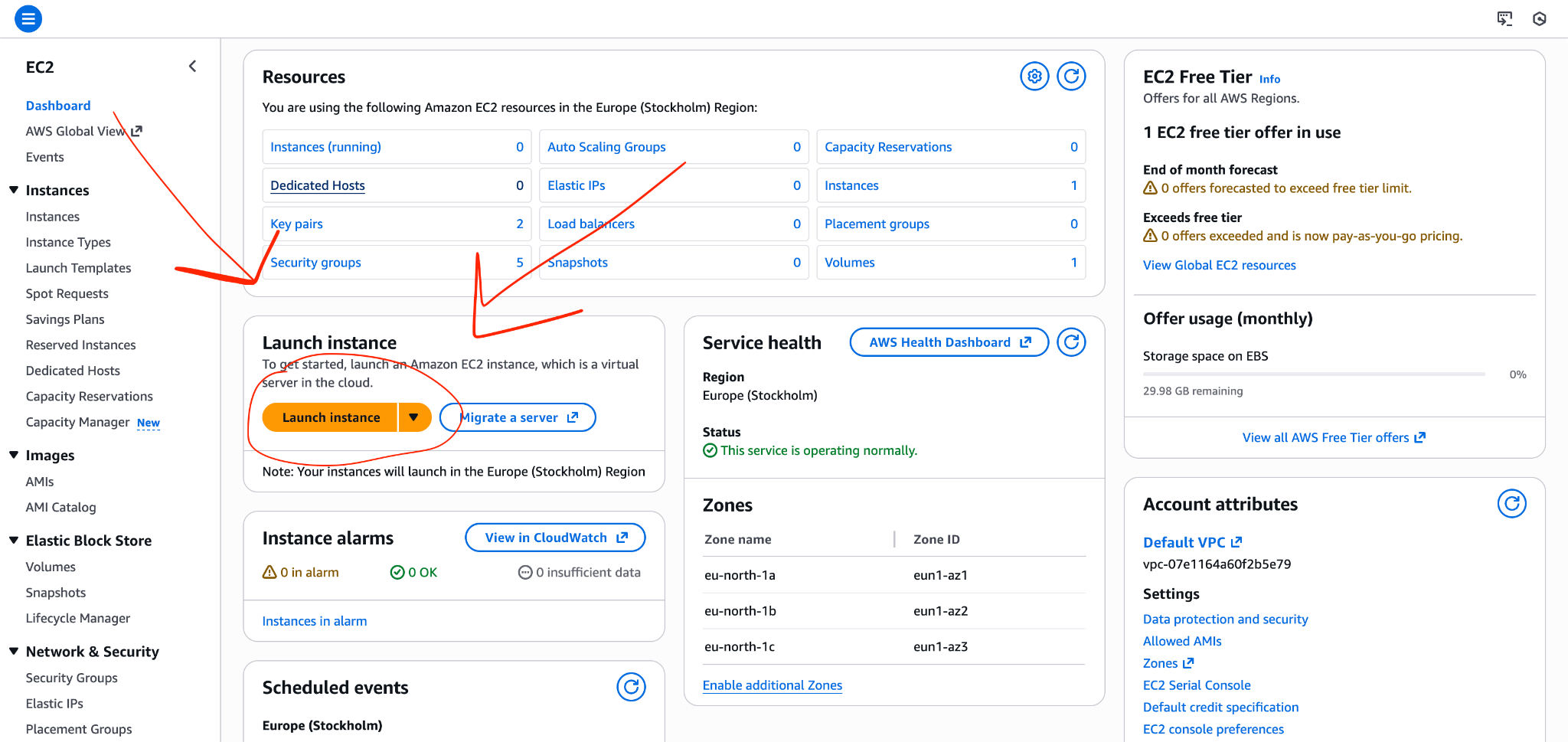Viewport: 1568px width, 742px height.
Task: Open the navigation hamburger menu
Action: click(x=28, y=18)
